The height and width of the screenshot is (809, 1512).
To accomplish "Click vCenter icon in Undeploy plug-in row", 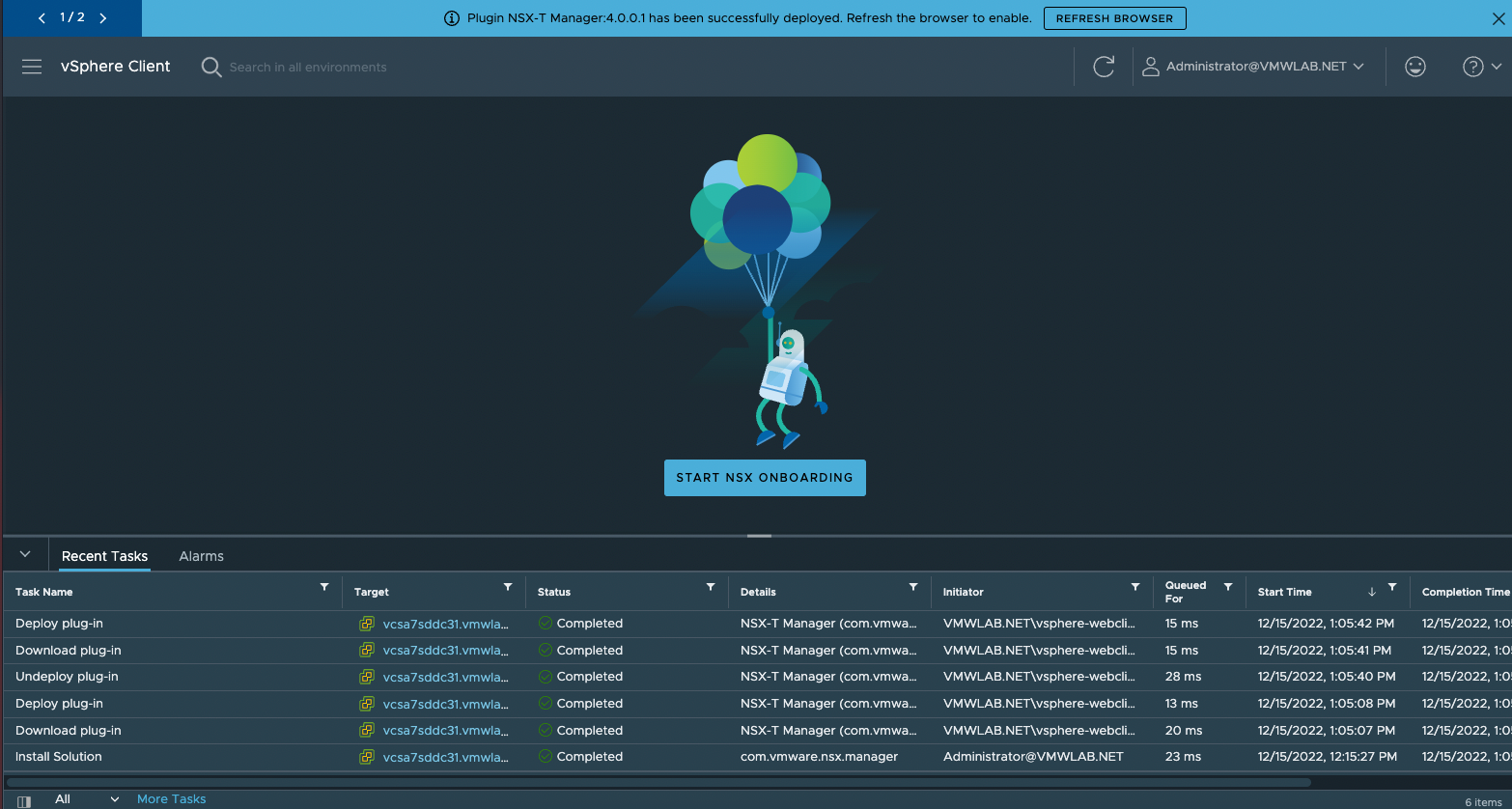I will (367, 677).
